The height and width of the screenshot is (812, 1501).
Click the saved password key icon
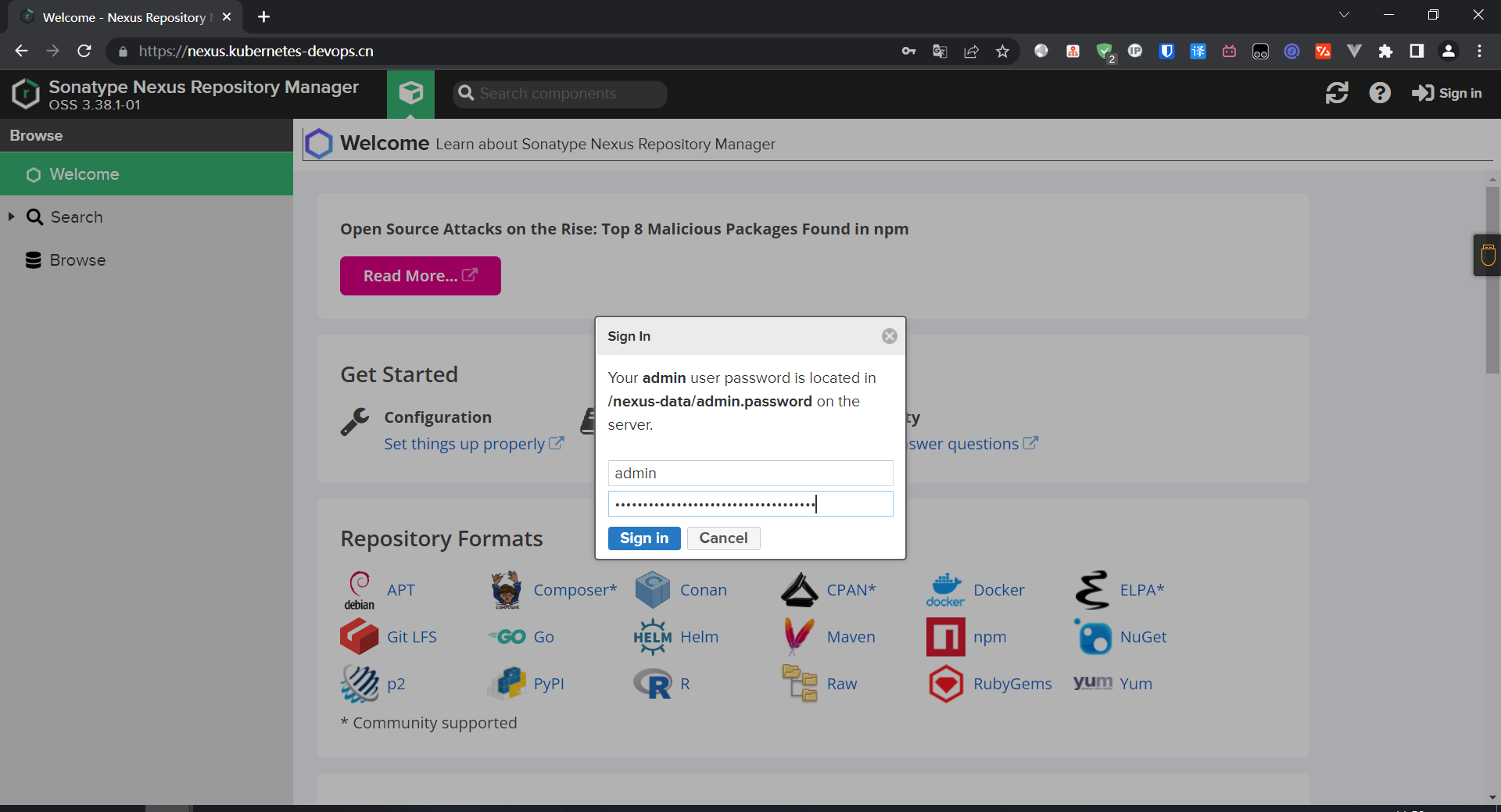(x=908, y=51)
